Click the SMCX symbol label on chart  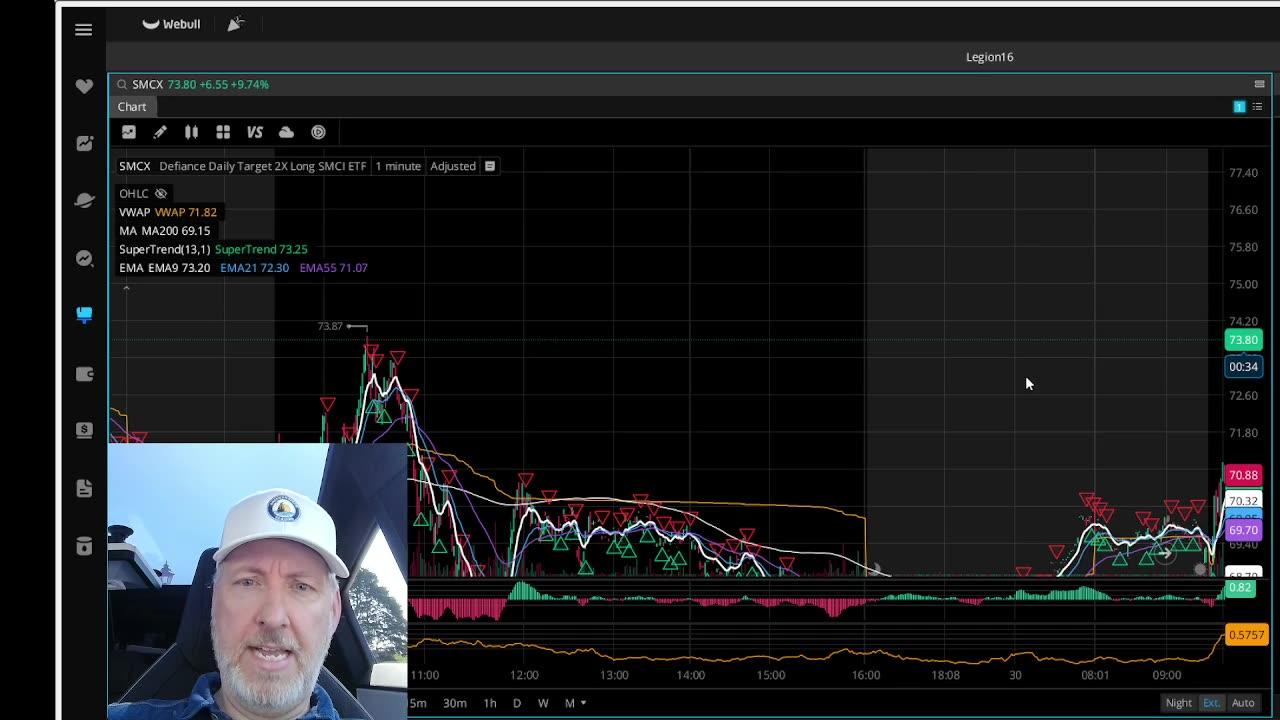pyautogui.click(x=135, y=166)
